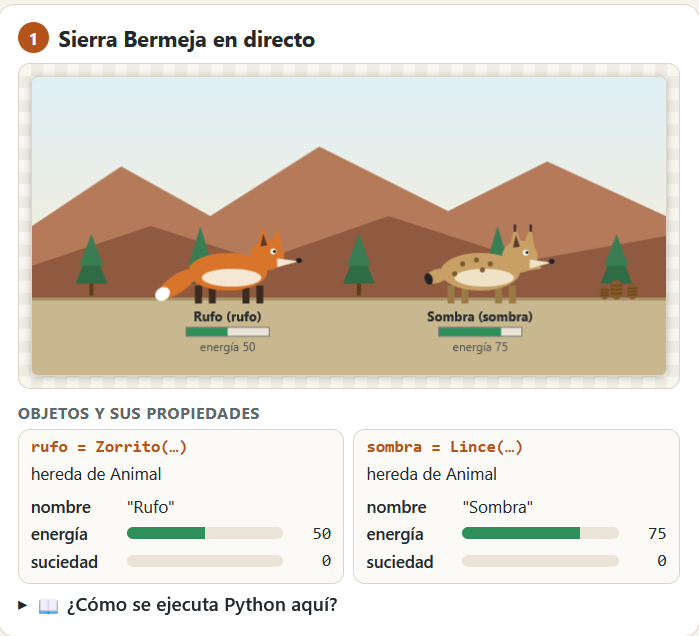Image resolution: width=699 pixels, height=636 pixels.
Task: Click the "Rufo" nombre value
Action: tap(151, 507)
